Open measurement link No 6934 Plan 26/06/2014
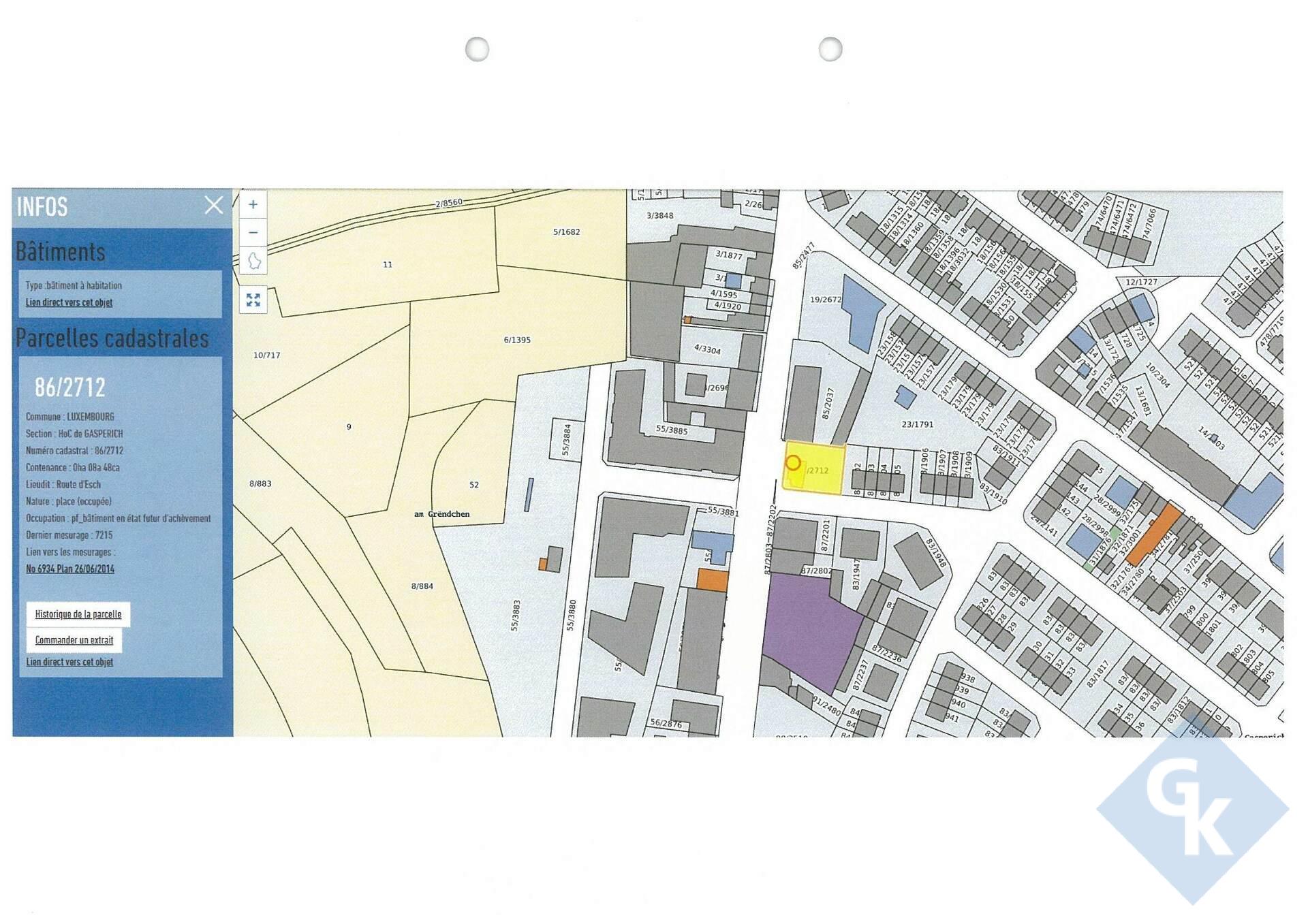 (70, 569)
